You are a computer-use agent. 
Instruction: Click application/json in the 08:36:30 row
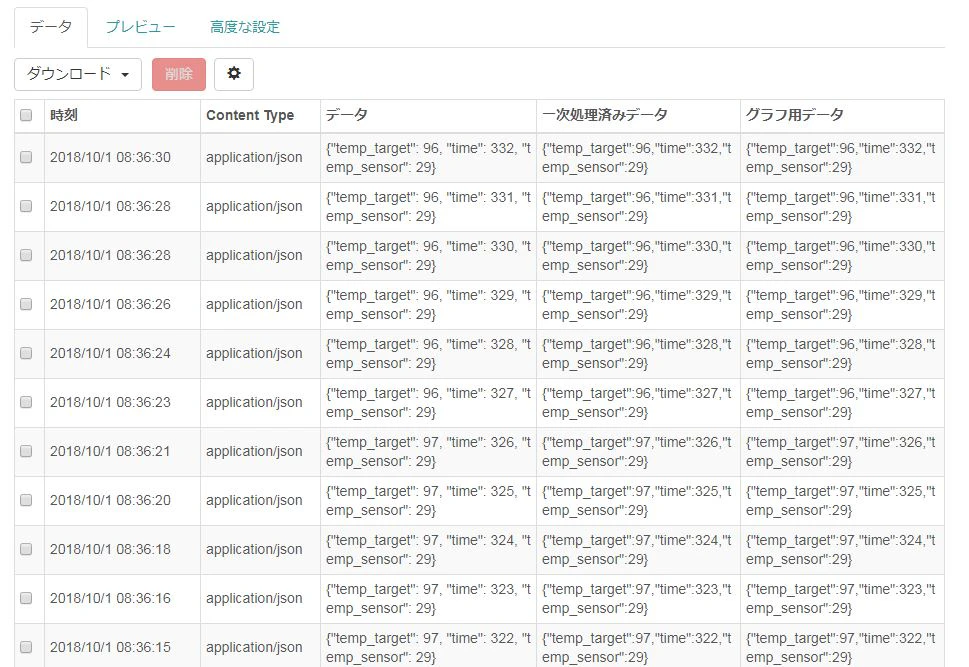pos(254,158)
